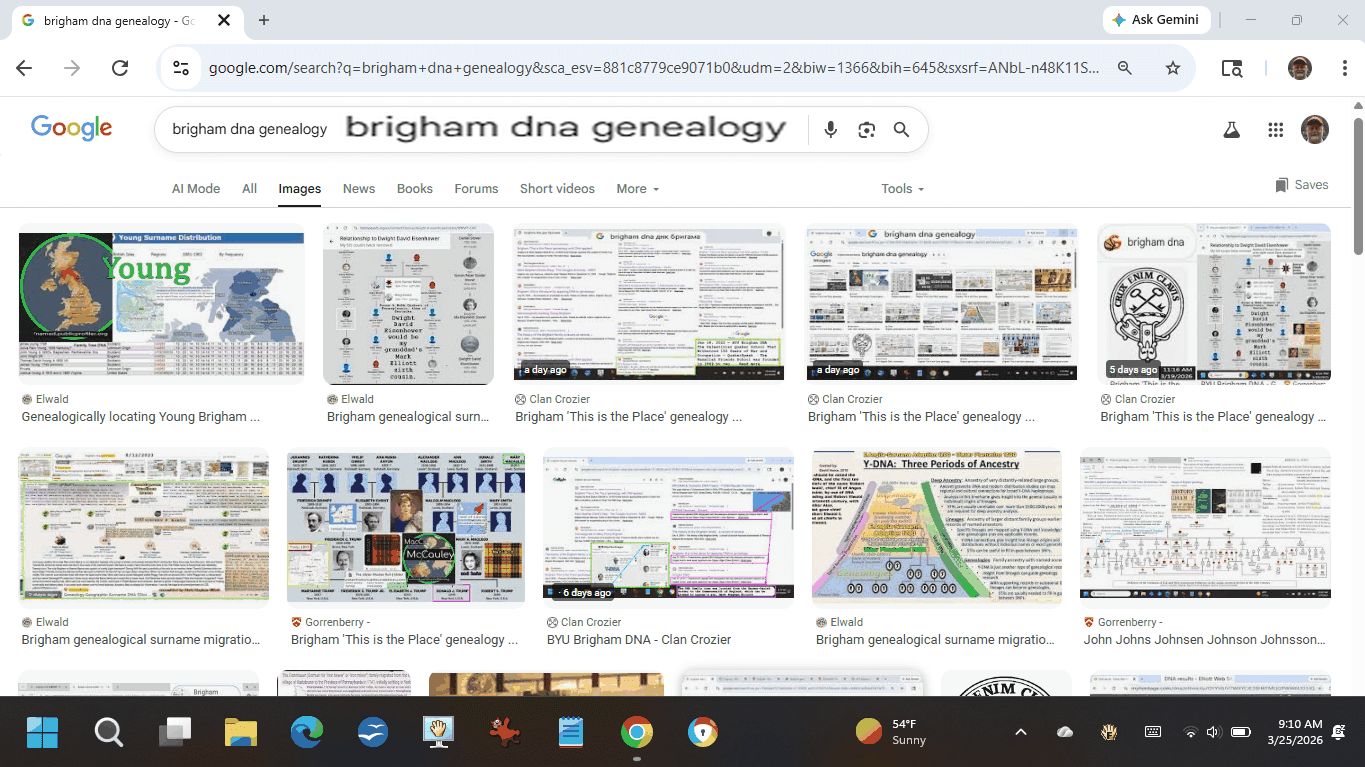The image size is (1365, 767).
Task: Open the Saves collection
Action: [x=1301, y=185]
